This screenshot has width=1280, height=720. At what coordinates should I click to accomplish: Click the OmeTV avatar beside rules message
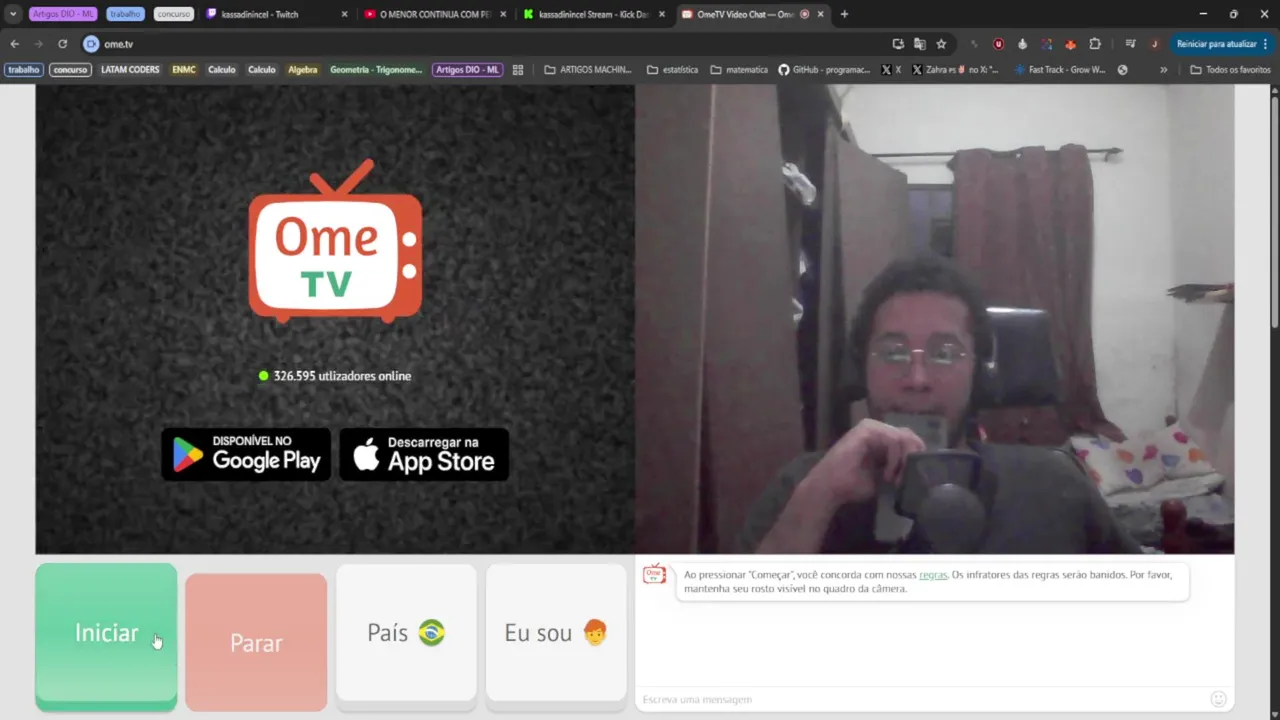click(654, 574)
